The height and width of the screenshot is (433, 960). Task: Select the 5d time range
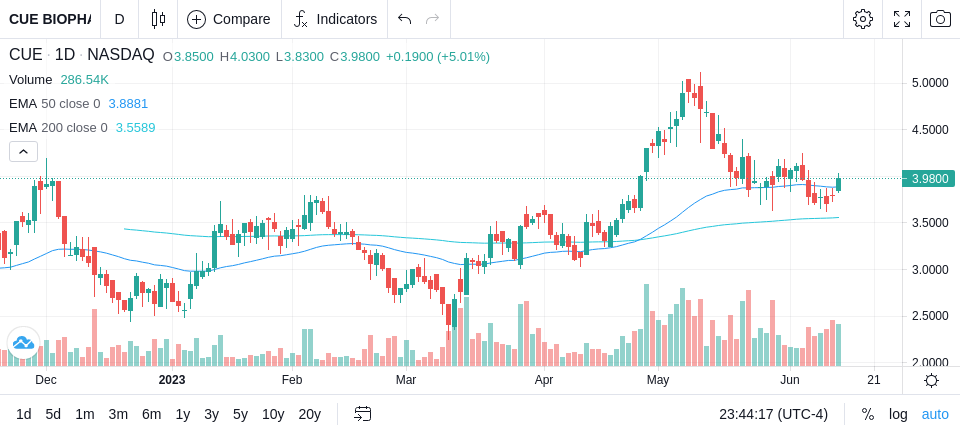coord(53,414)
